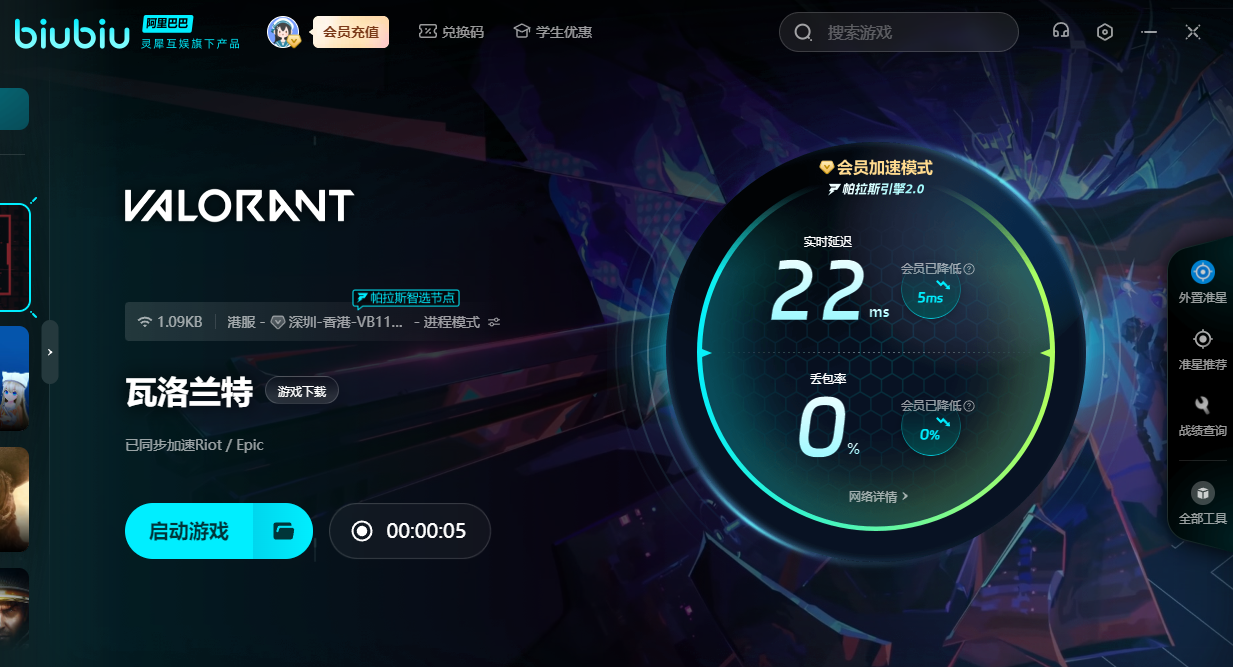This screenshot has width=1233, height=667.
Task: Open the 学生优惠 student discount menu
Action: point(553,32)
